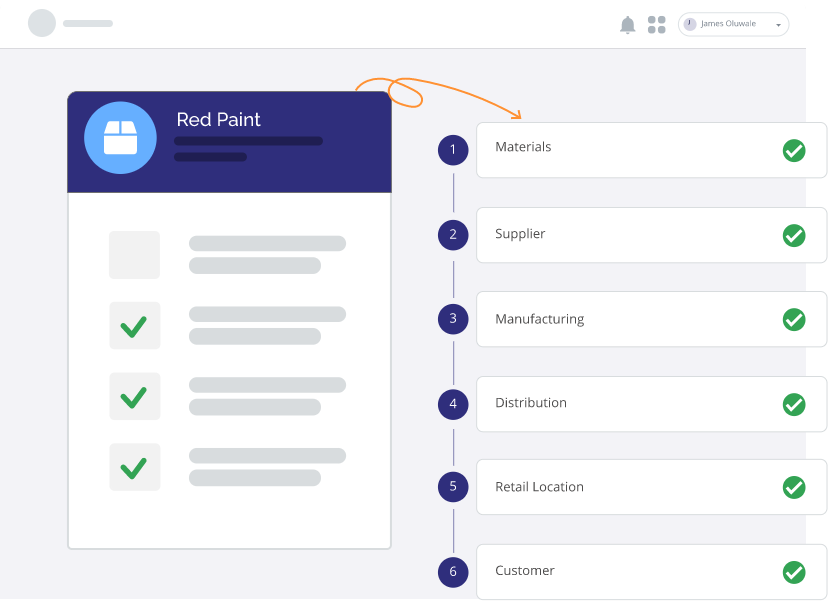The image size is (828, 601).
Task: Select step number 6 circle
Action: click(x=453, y=572)
